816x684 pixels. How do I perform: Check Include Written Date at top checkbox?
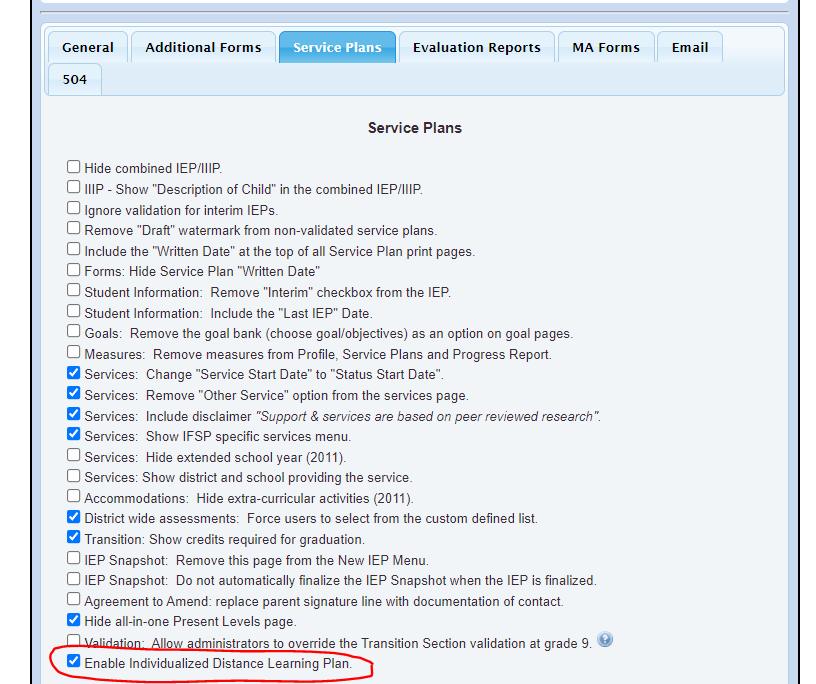[73, 249]
